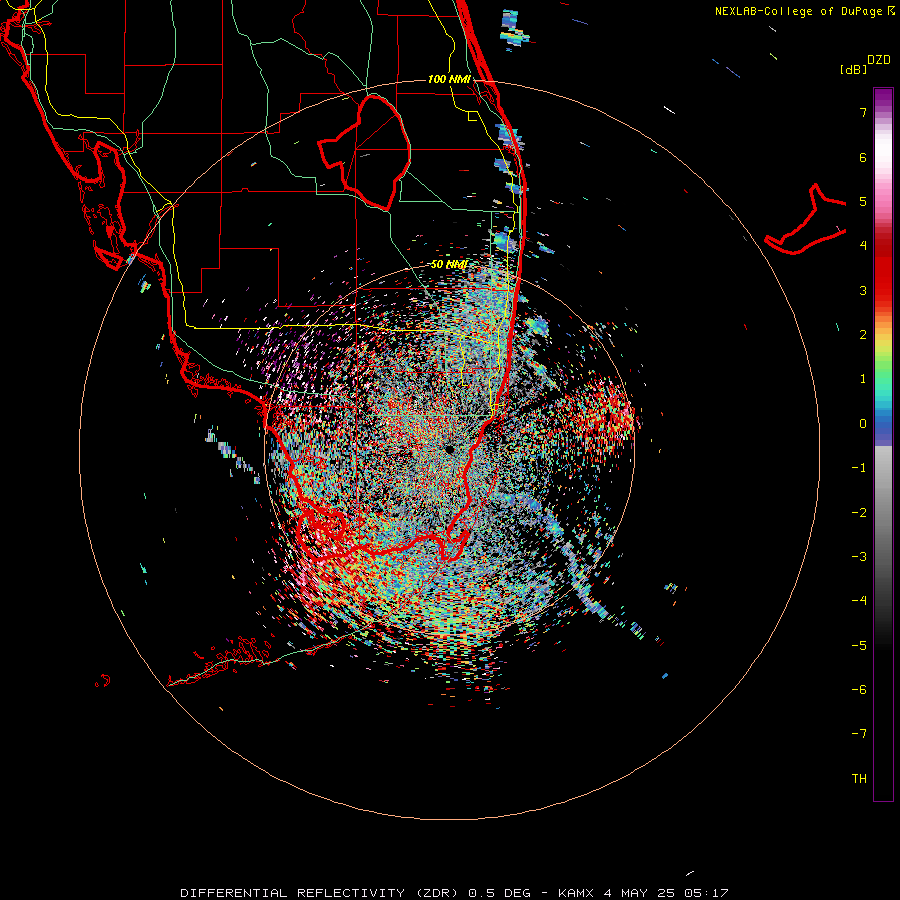Click the "7" value on the color scale
The height and width of the screenshot is (900, 900).
[x=863, y=112]
